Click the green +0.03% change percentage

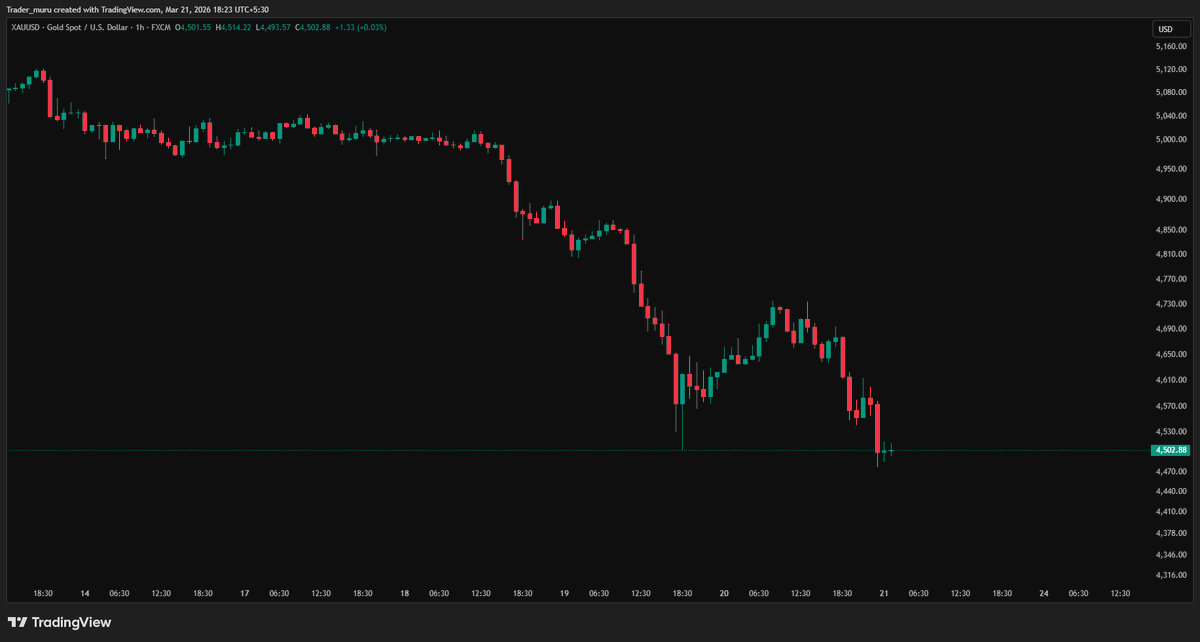[369, 28]
